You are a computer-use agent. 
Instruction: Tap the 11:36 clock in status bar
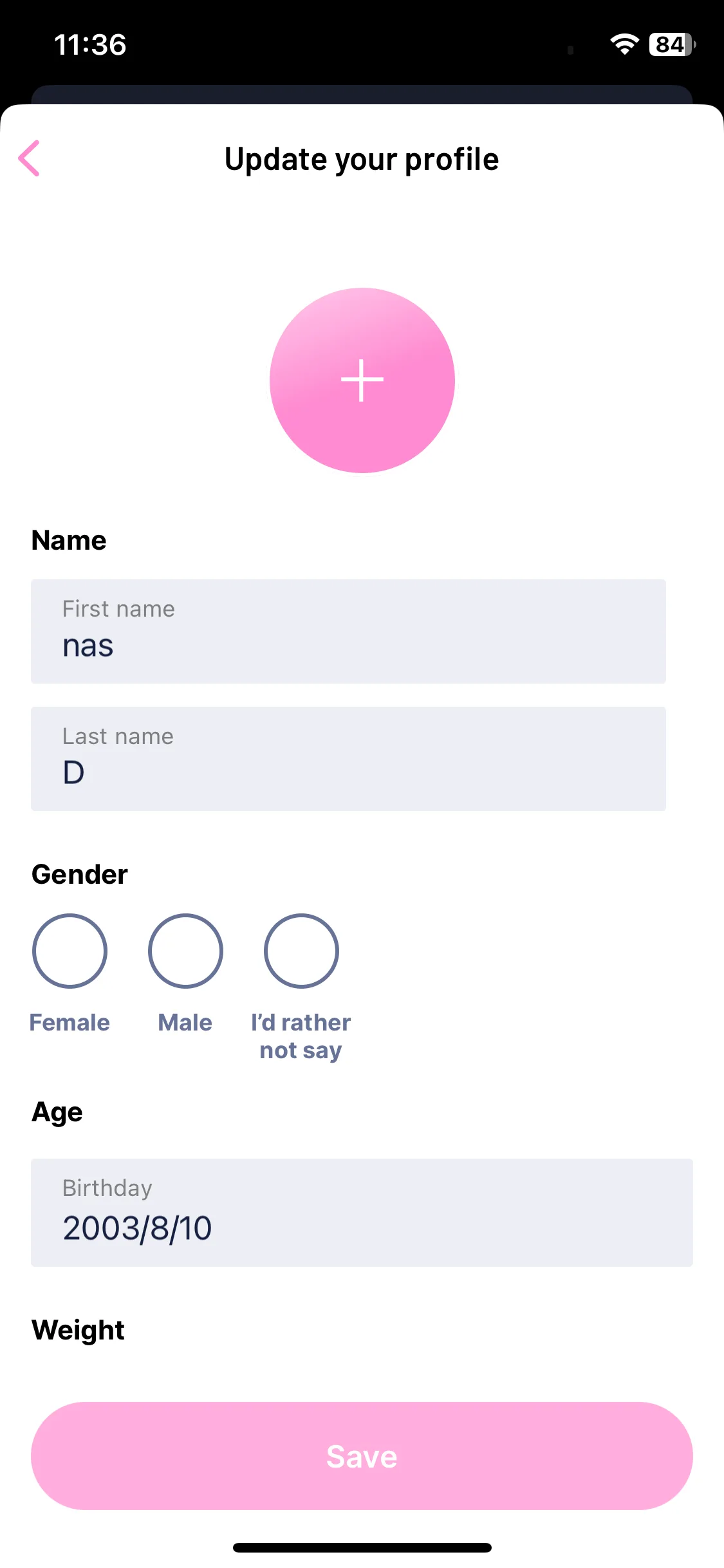[x=90, y=44]
